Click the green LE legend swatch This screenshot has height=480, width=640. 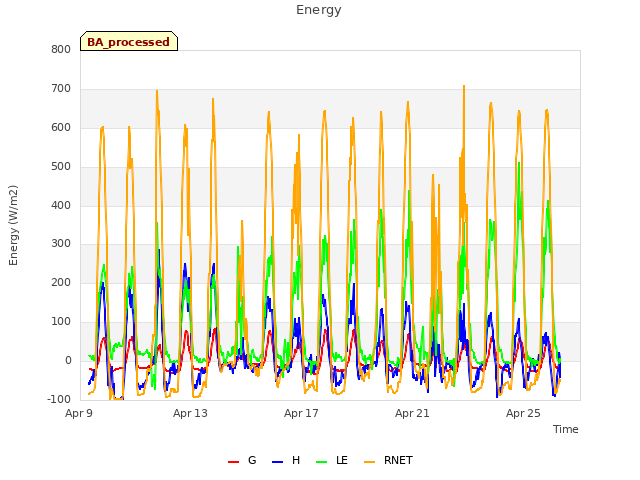322,462
